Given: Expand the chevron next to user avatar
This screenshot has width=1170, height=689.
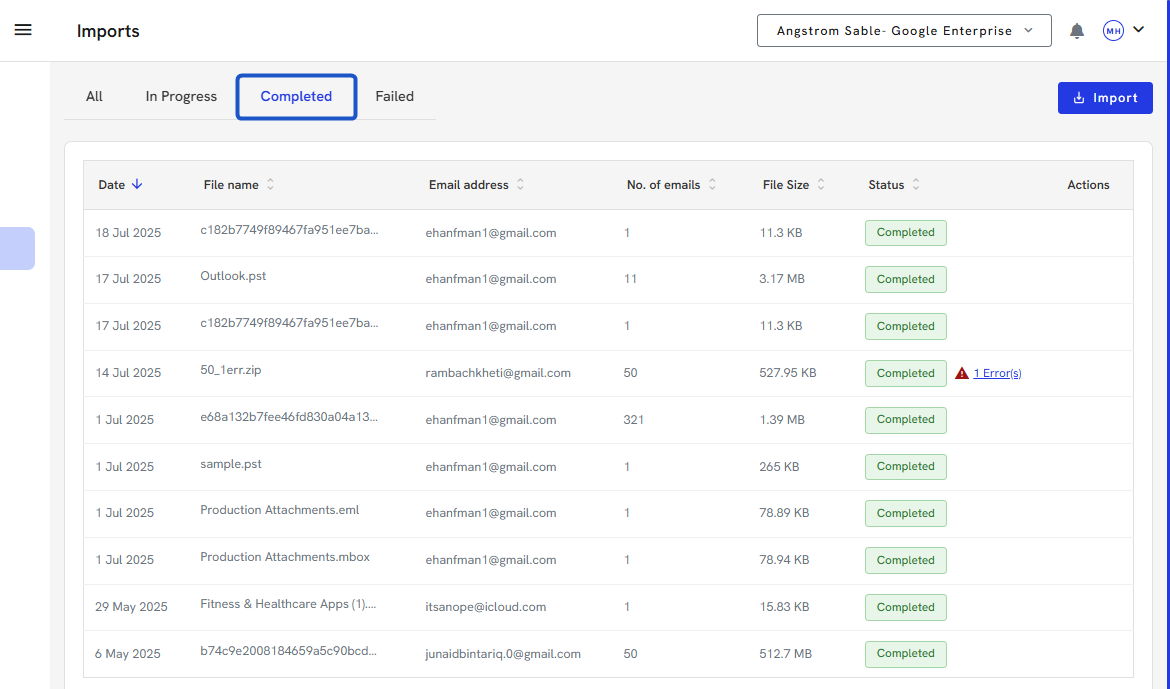Looking at the screenshot, I should click(x=1138, y=30).
